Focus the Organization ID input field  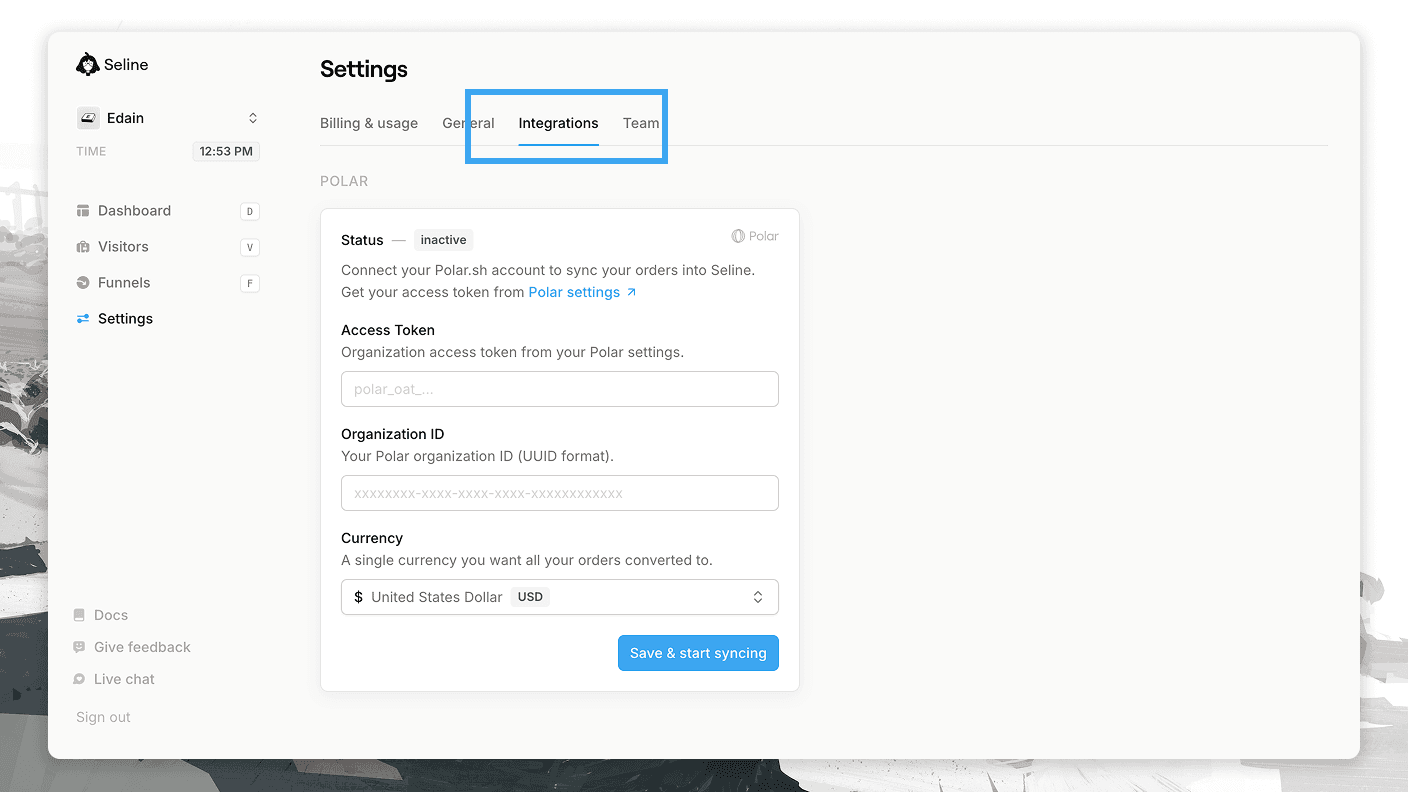point(560,493)
